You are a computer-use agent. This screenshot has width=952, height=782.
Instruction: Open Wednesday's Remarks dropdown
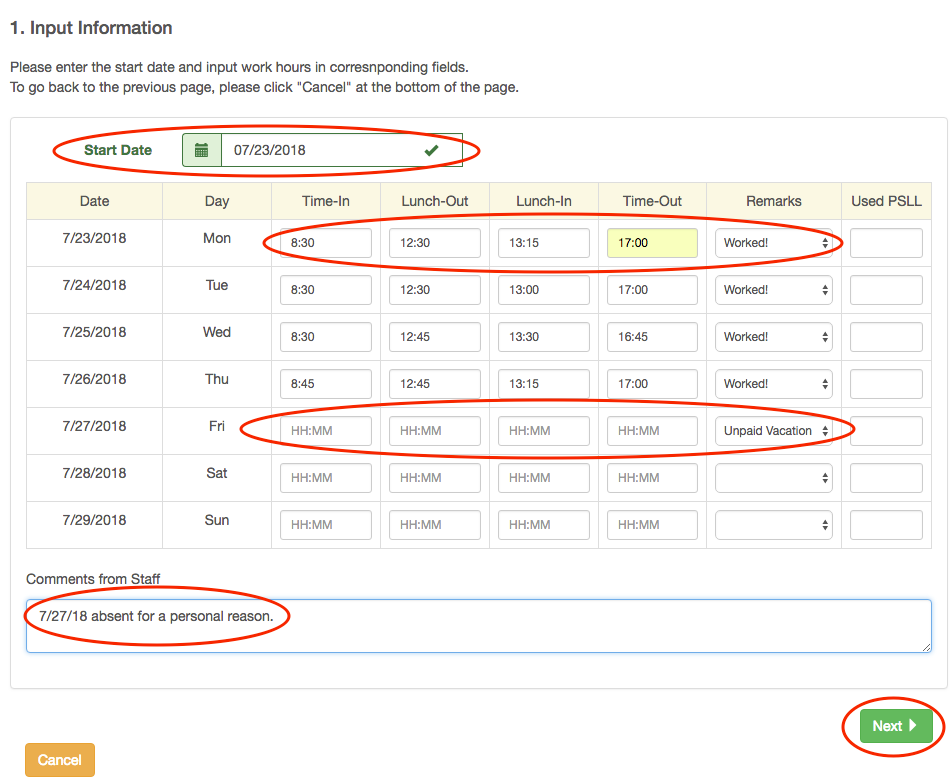coord(773,337)
